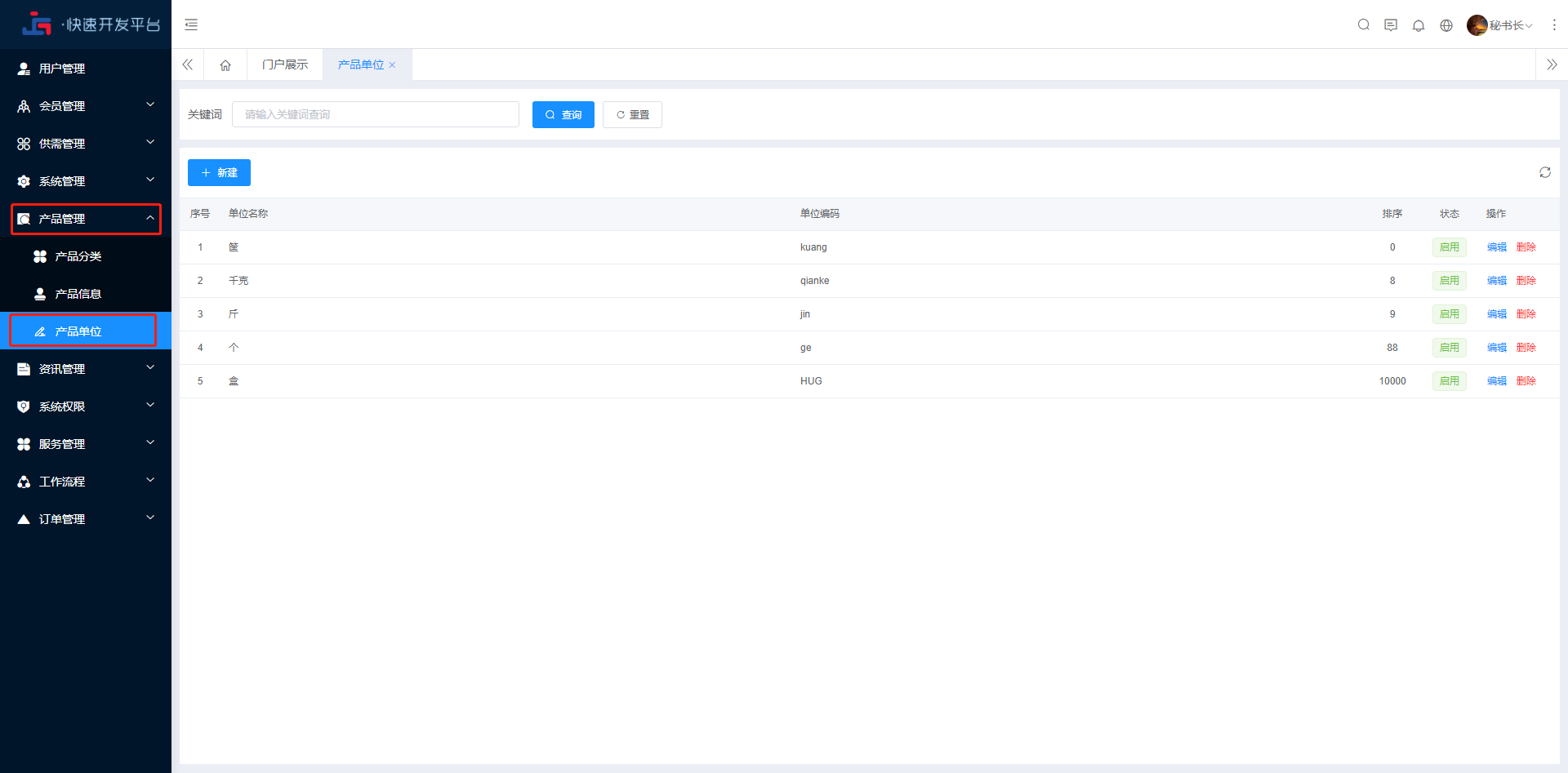
Task: Click the unit code 'kuang' cell
Action: coord(813,247)
